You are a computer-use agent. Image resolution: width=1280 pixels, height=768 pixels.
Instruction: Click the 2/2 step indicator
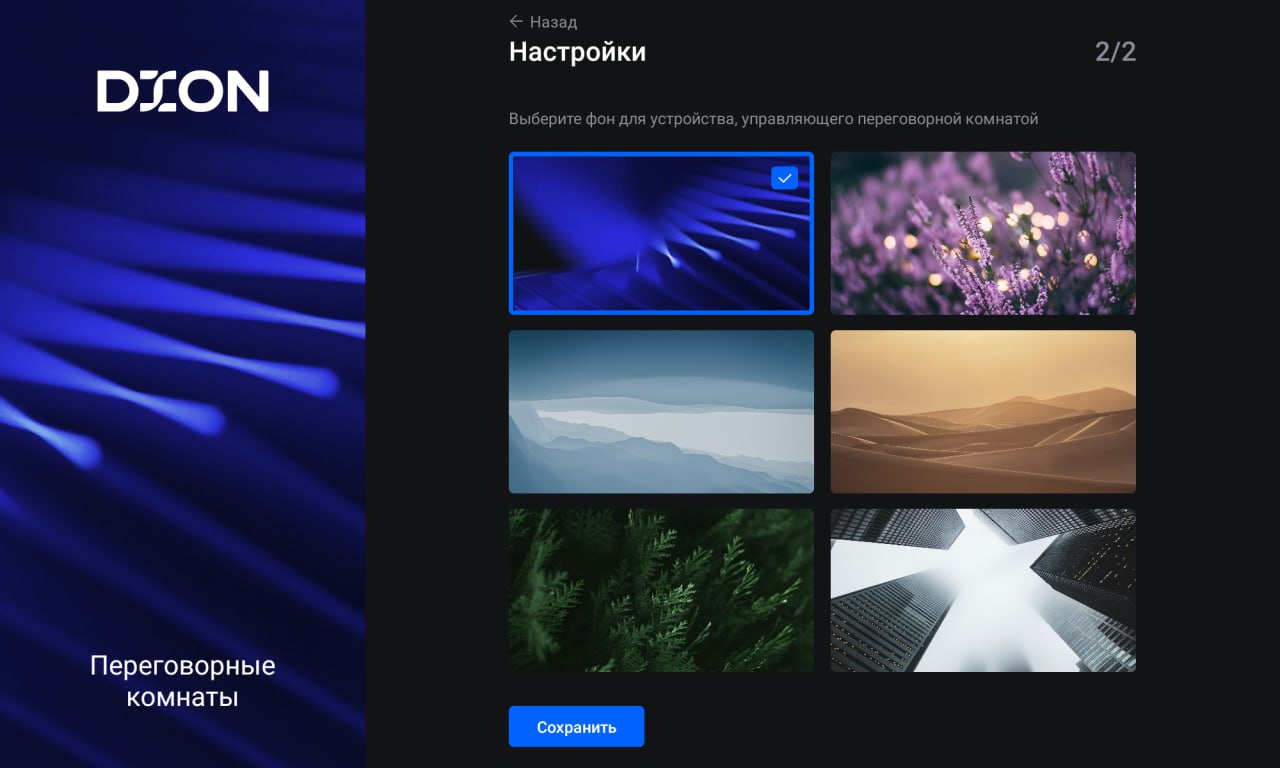(x=1115, y=52)
